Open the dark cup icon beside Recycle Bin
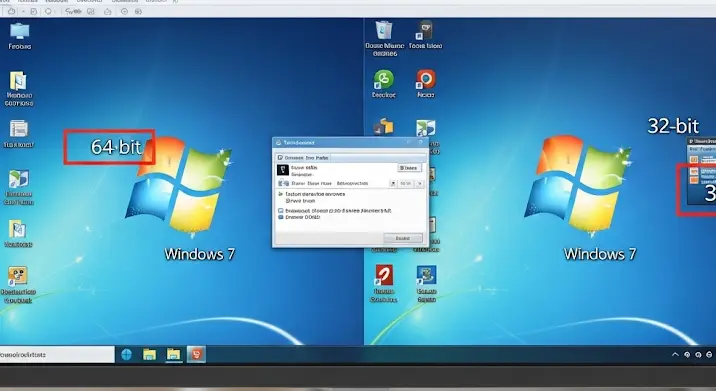 (425, 31)
